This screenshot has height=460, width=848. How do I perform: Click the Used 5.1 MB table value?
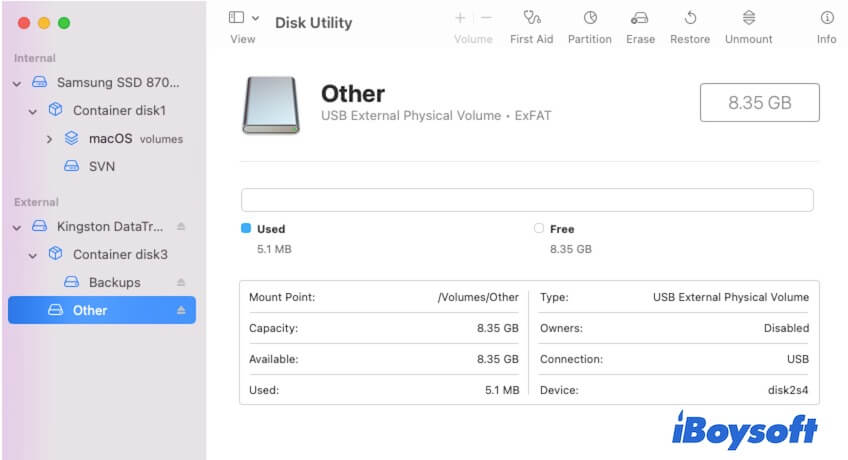coord(502,390)
